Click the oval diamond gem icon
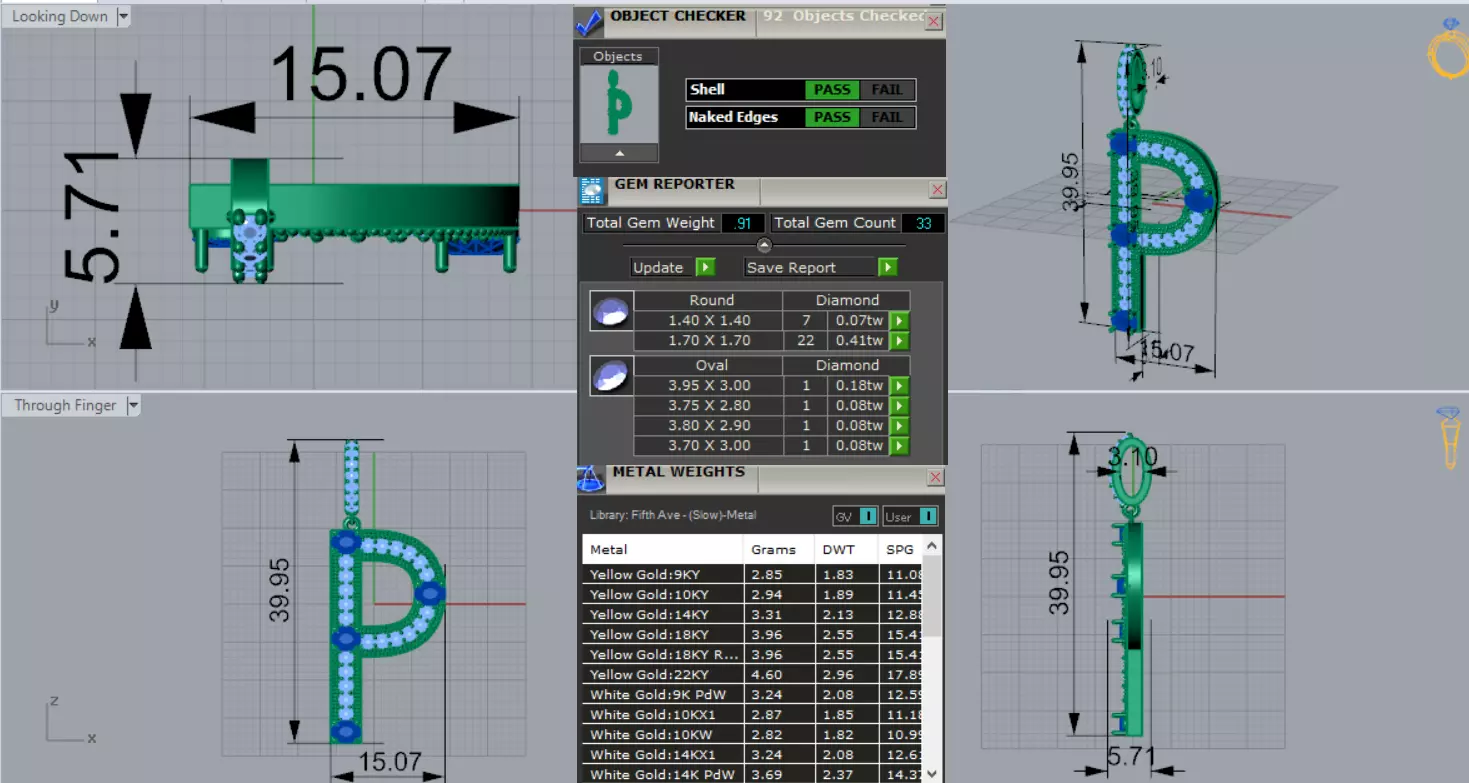1469x783 pixels. coord(611,376)
